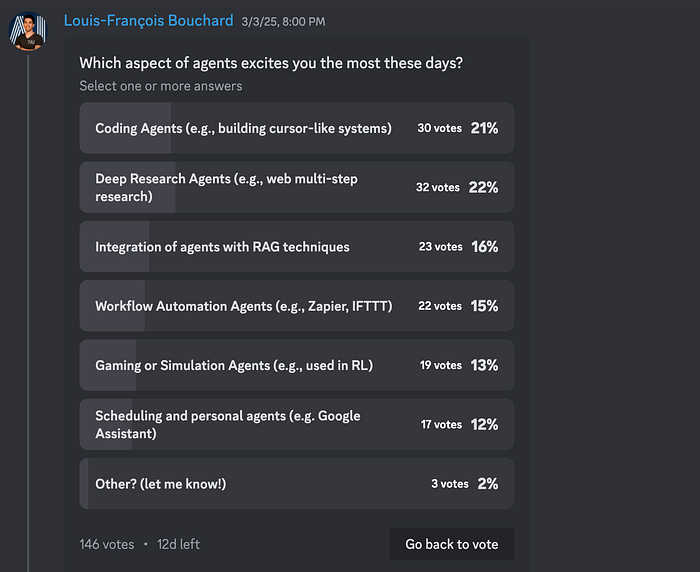Select Scheduling and personal agents option
Screen dimensions: 700x572
point(296,425)
